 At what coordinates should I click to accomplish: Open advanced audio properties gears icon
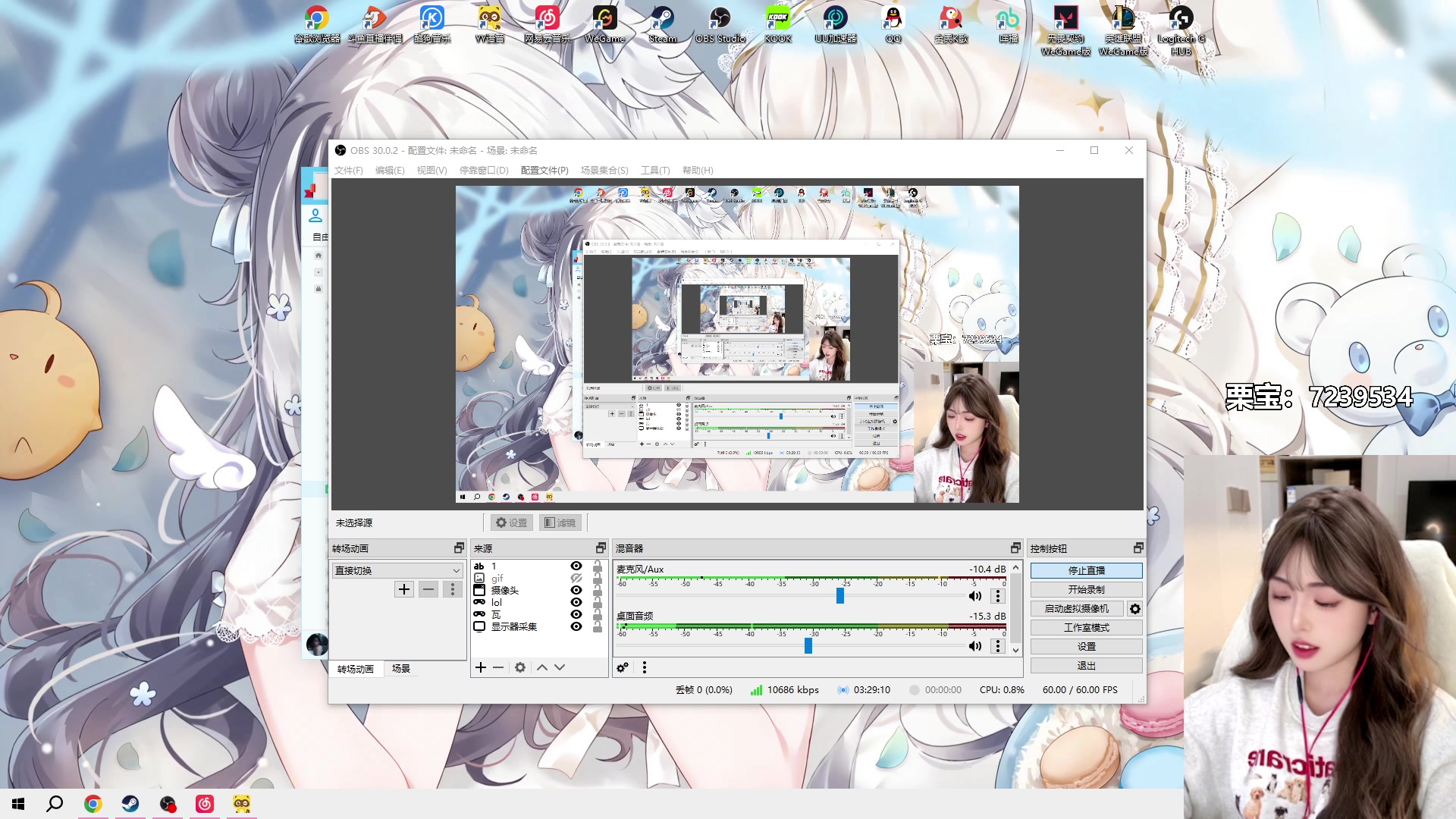pyautogui.click(x=623, y=667)
